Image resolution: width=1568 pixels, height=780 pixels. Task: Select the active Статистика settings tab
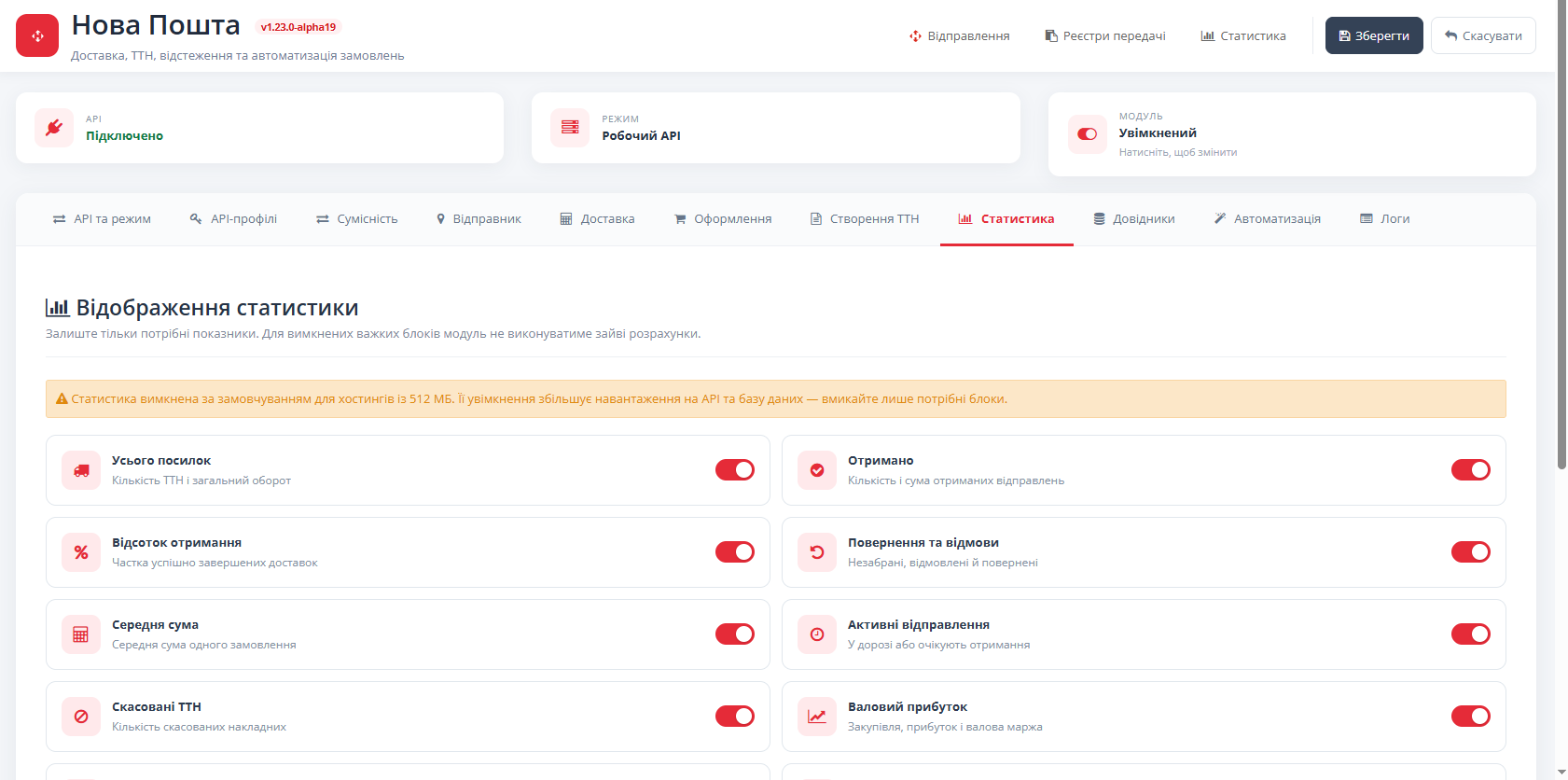(1006, 219)
